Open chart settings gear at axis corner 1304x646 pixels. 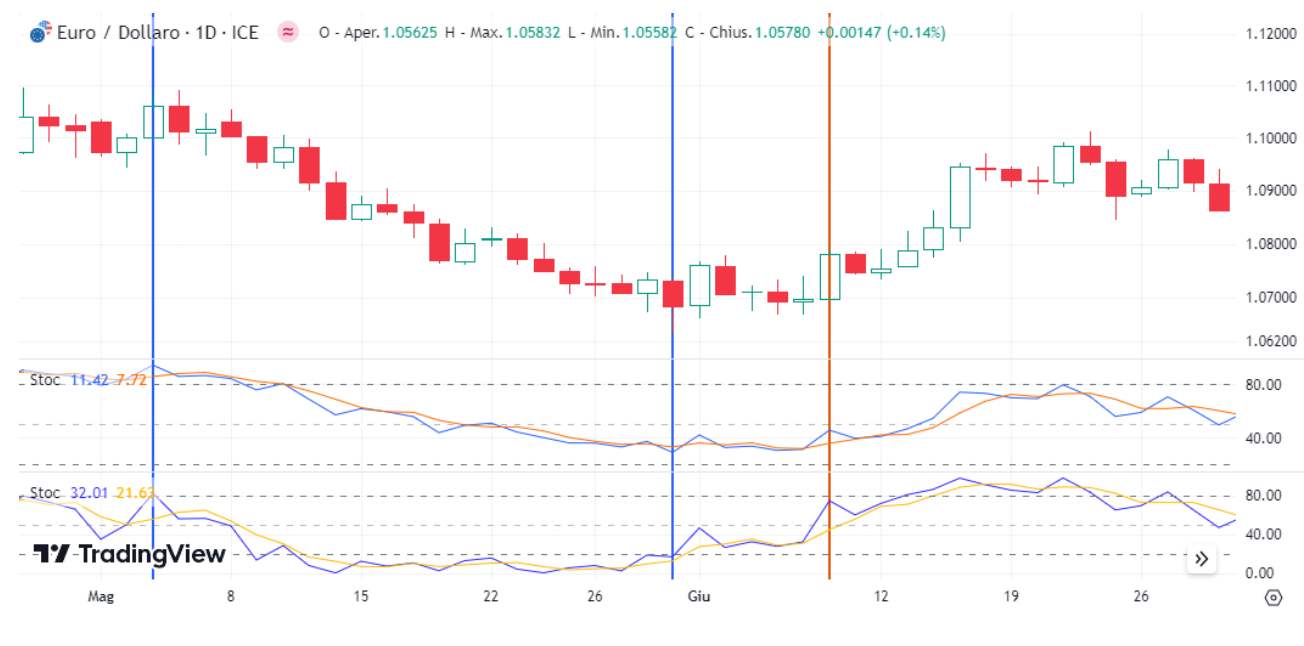[x=1273, y=598]
